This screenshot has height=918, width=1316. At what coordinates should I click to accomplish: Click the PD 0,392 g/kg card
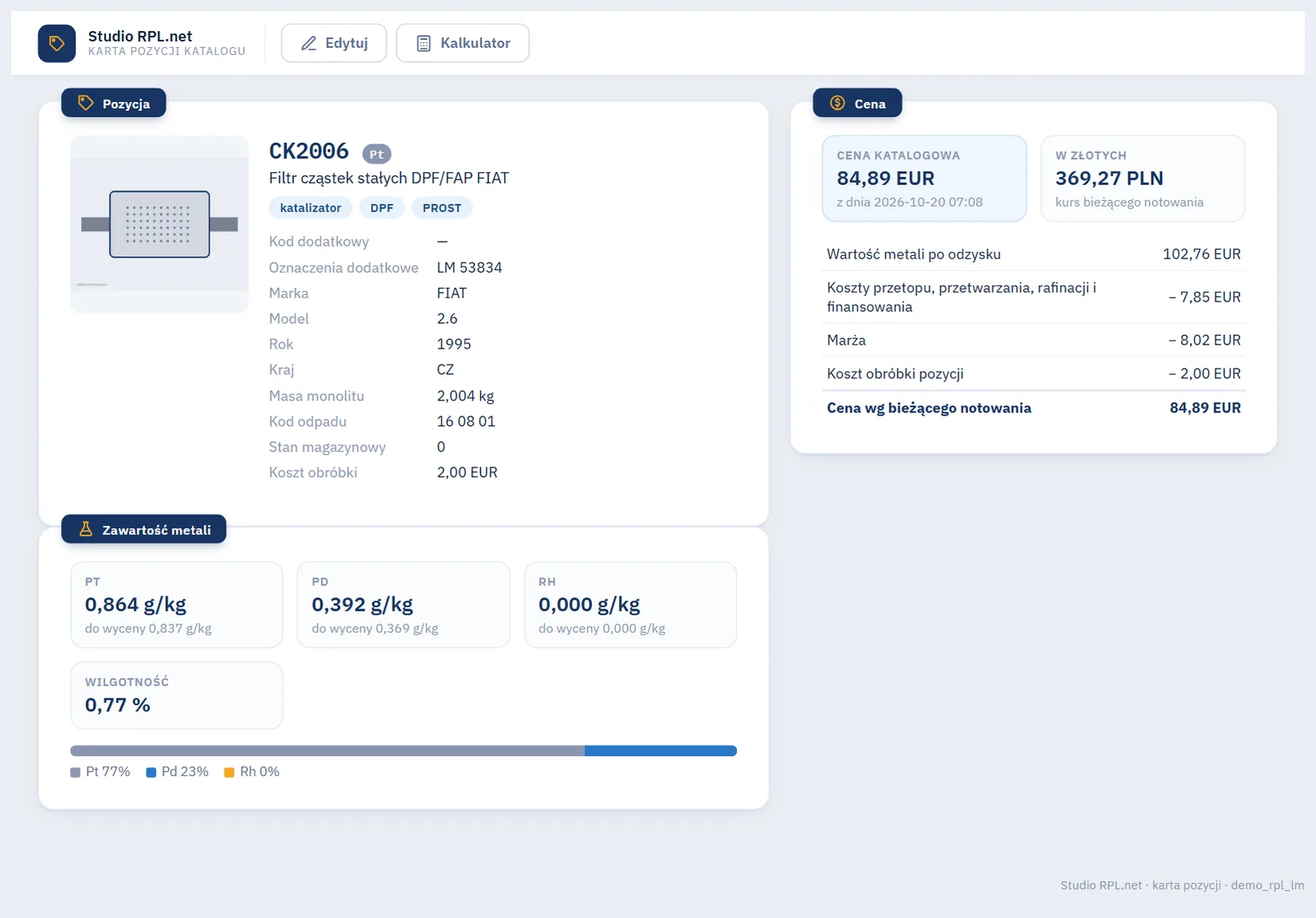coord(403,605)
